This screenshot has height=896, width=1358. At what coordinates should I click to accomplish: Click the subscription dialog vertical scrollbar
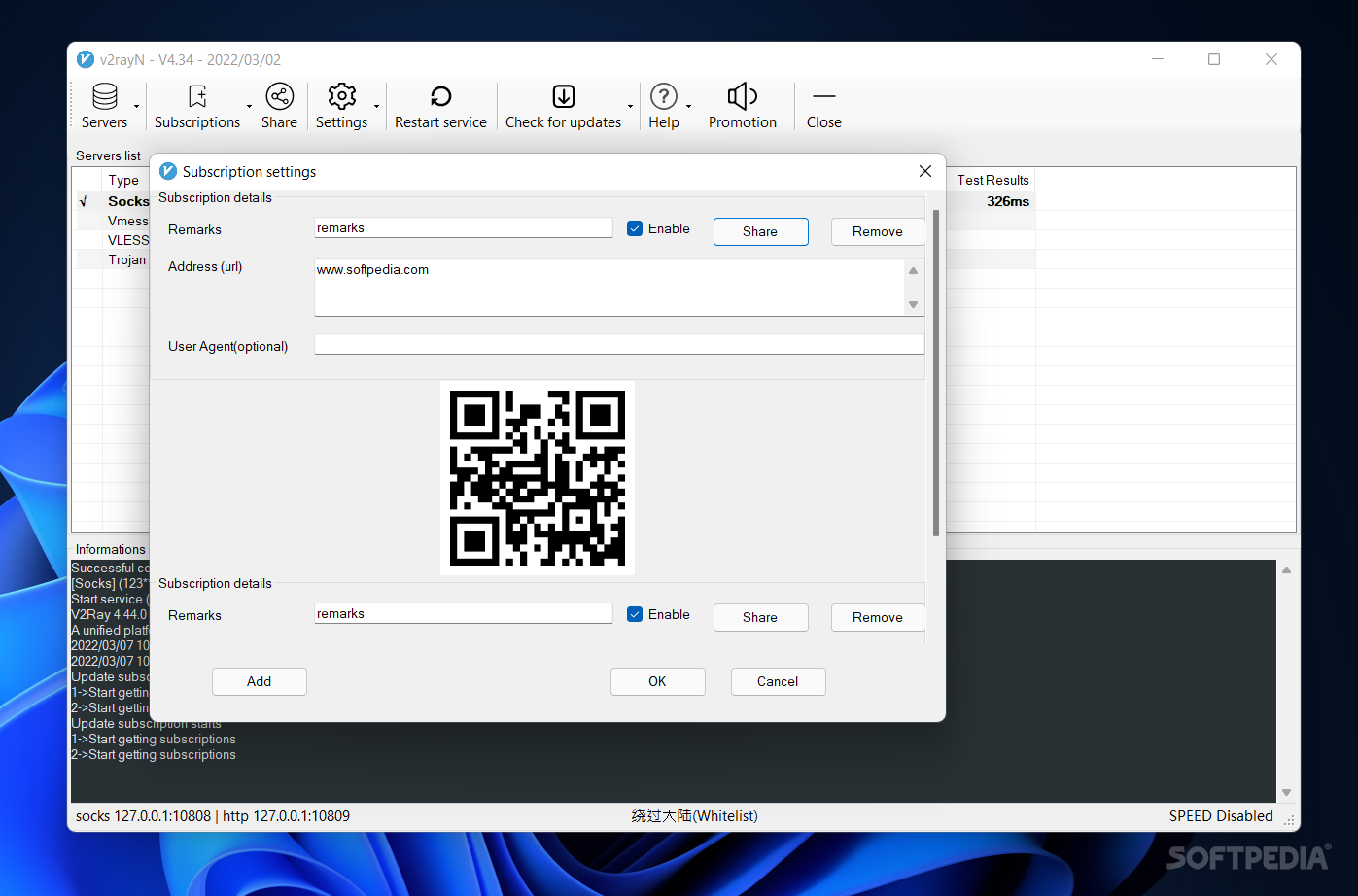[935, 372]
